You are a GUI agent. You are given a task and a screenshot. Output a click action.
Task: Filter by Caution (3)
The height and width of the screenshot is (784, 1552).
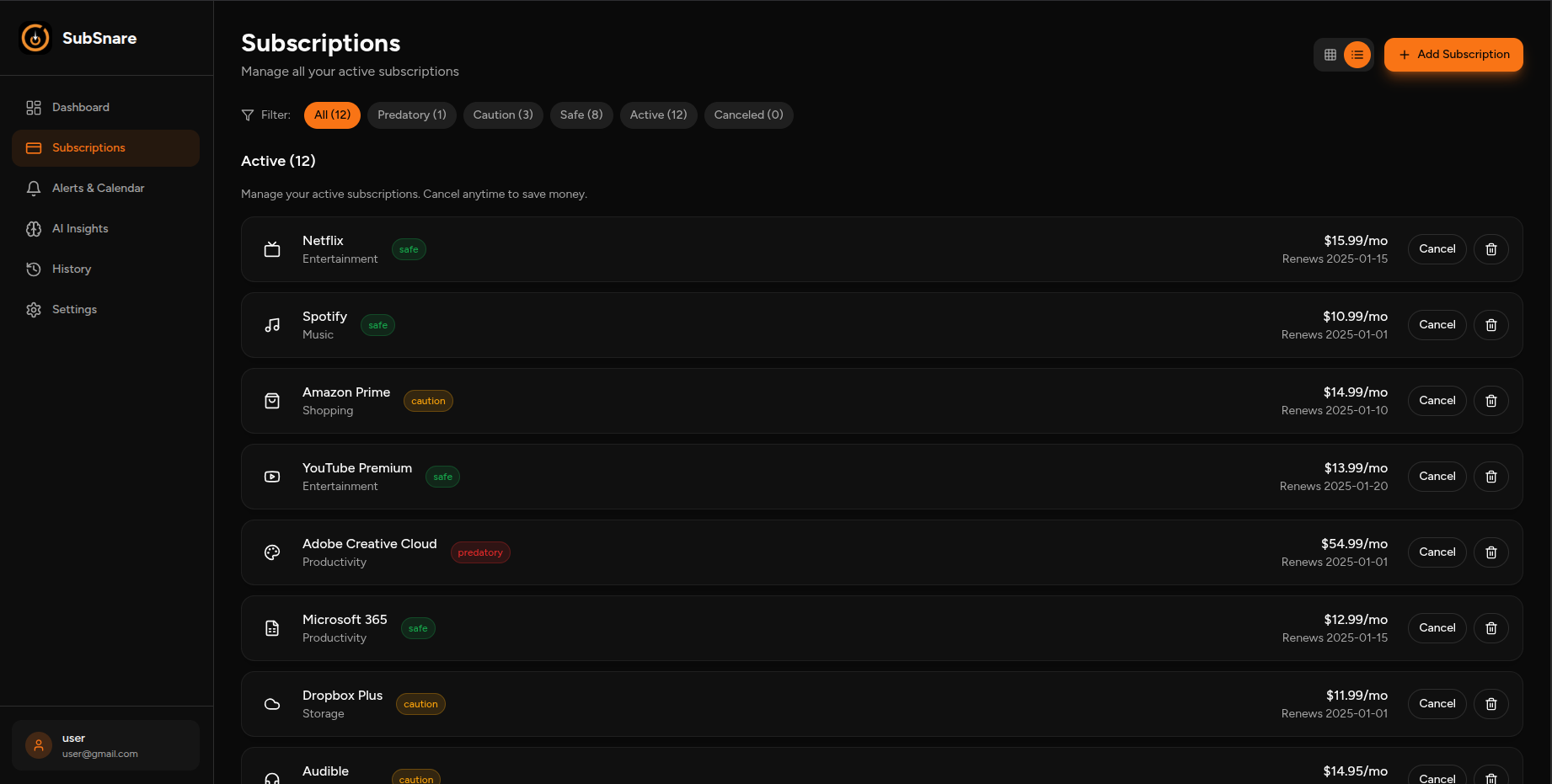(x=503, y=115)
